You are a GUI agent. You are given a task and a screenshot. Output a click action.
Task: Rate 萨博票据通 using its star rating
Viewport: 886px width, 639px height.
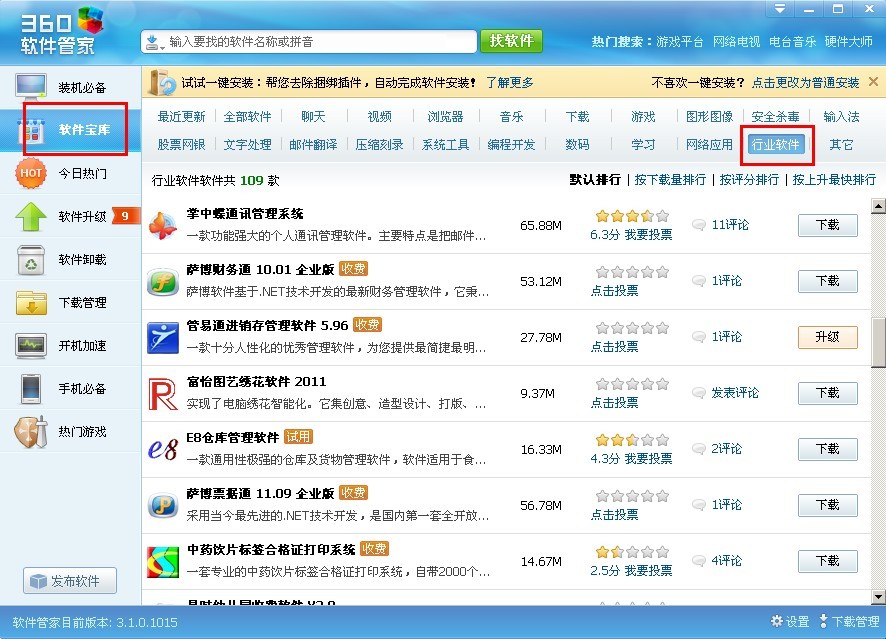tap(632, 496)
